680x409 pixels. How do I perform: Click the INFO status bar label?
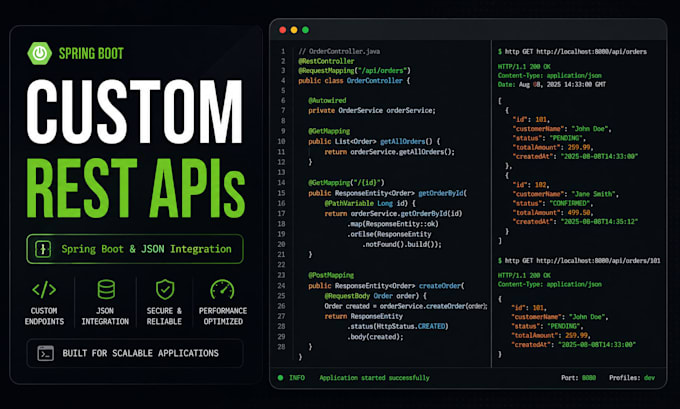297,378
